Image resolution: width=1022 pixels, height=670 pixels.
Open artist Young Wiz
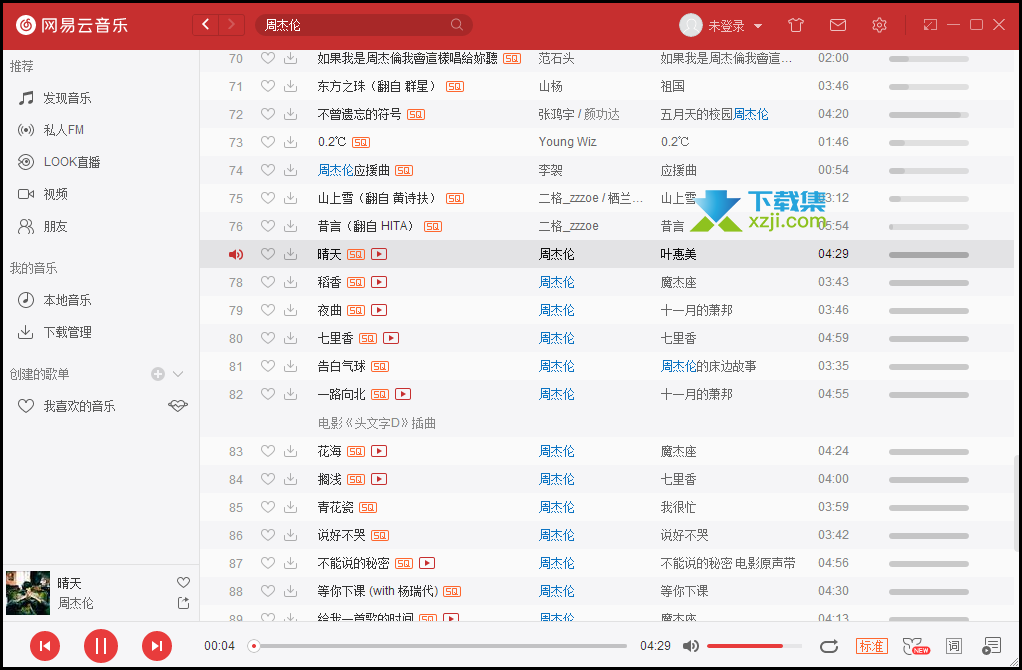[567, 141]
